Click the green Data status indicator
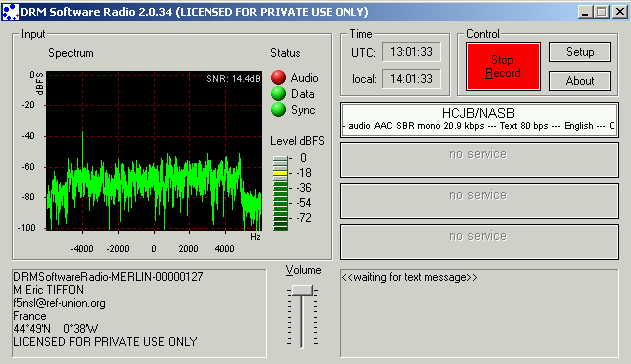Viewport: 631px width, 364px height. [278, 94]
